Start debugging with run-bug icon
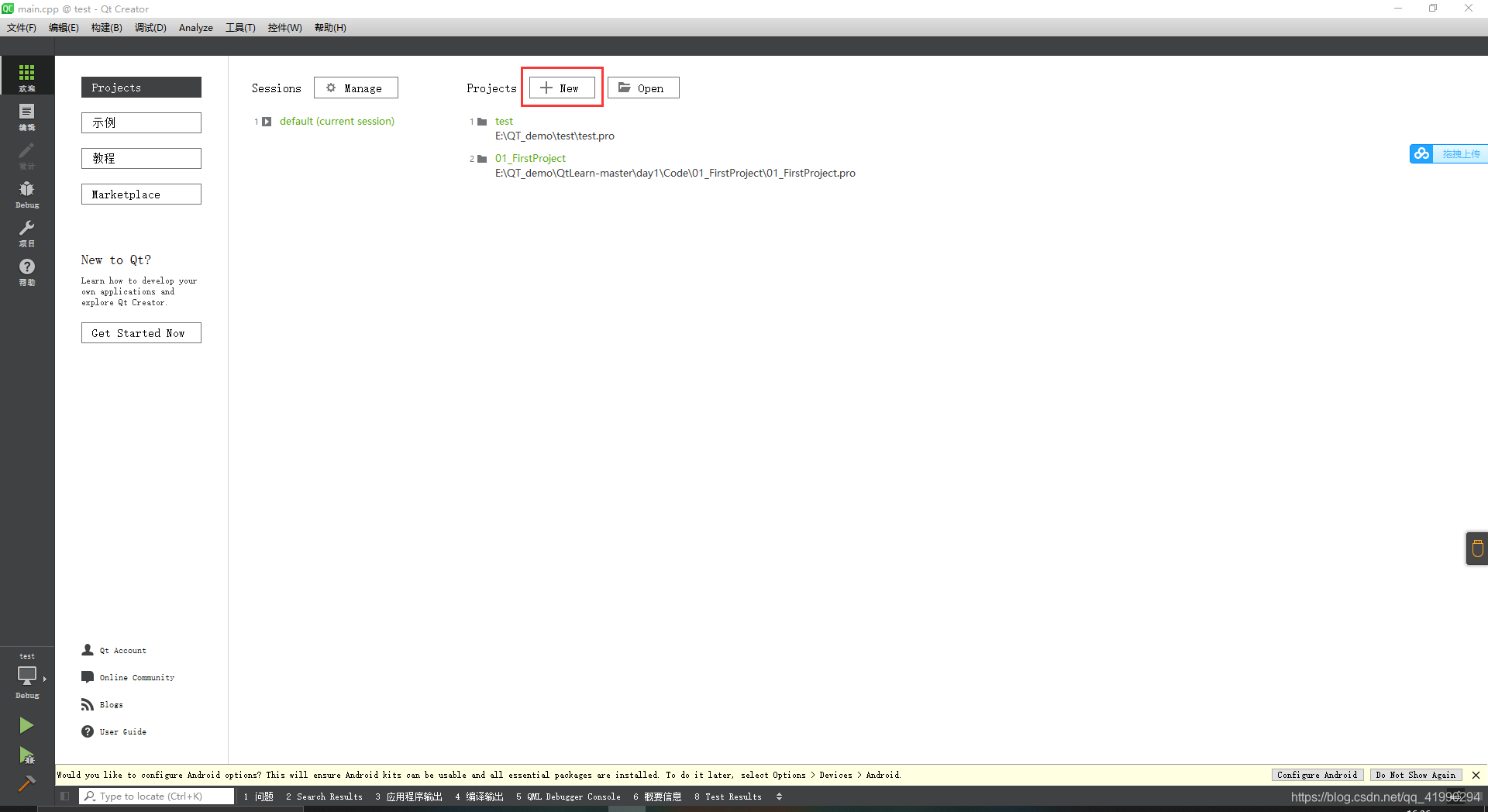The width and height of the screenshot is (1488, 812). tap(26, 755)
